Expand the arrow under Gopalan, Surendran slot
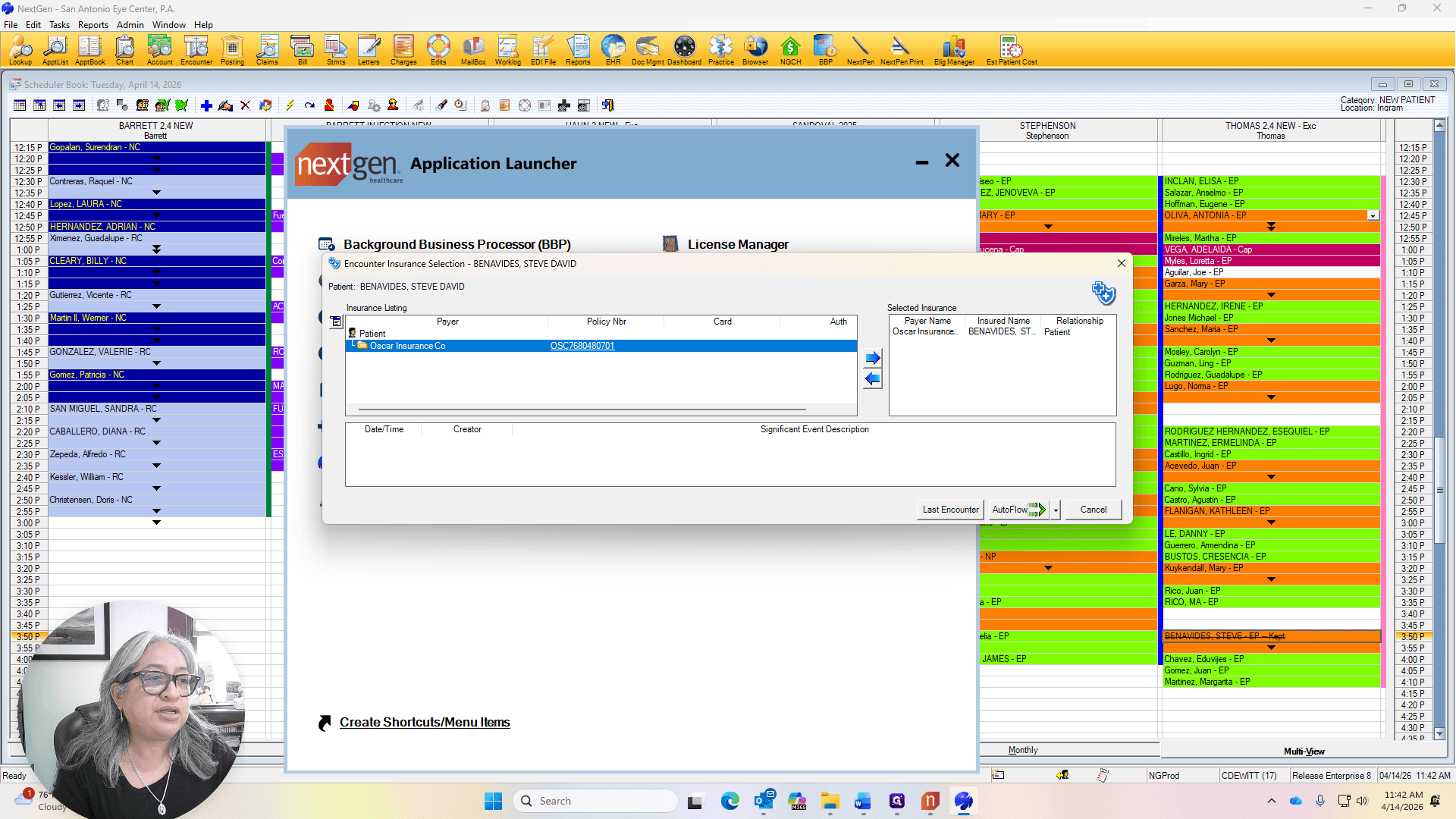Viewport: 1456px width, 819px height. pos(156,158)
